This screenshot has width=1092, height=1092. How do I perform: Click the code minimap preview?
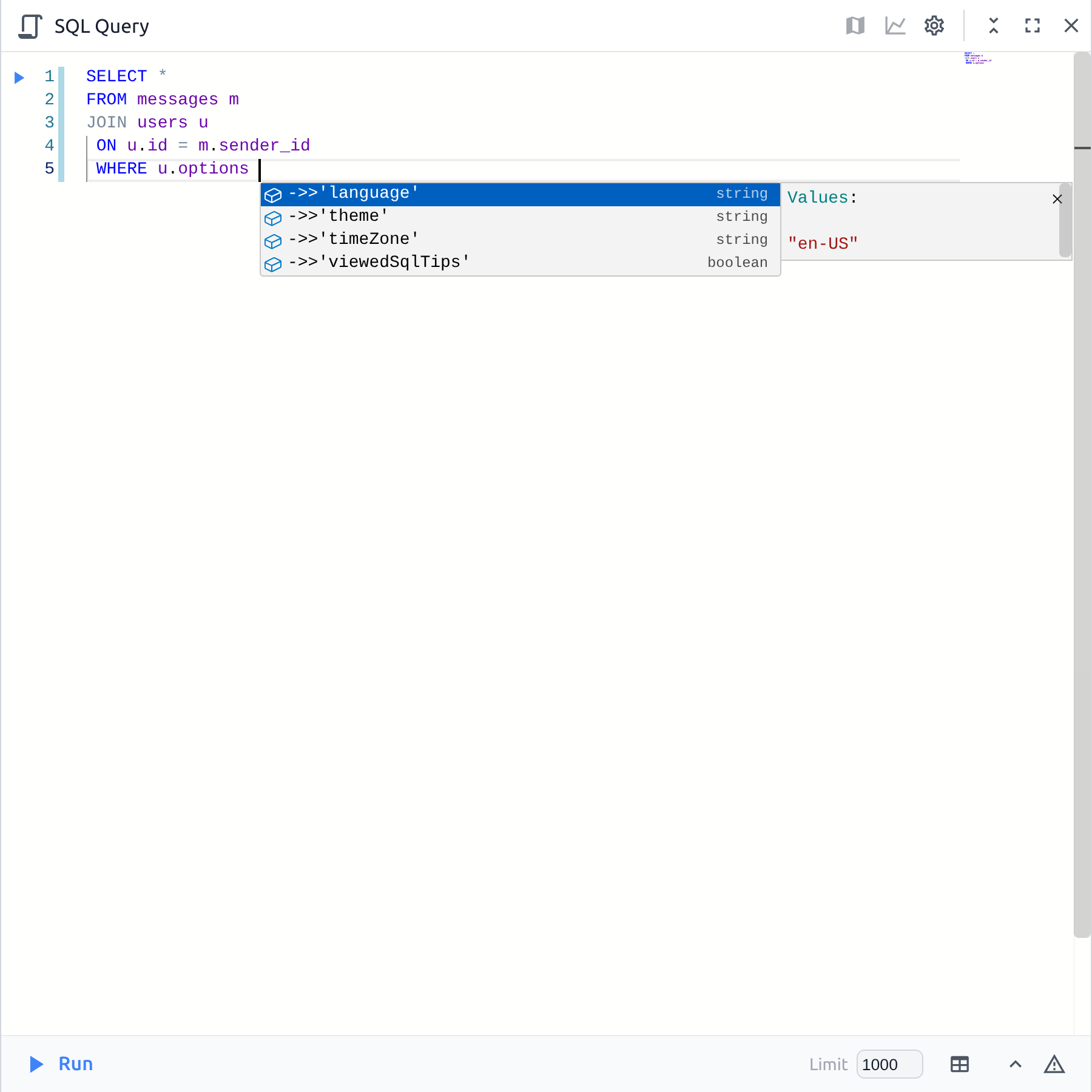[978, 58]
